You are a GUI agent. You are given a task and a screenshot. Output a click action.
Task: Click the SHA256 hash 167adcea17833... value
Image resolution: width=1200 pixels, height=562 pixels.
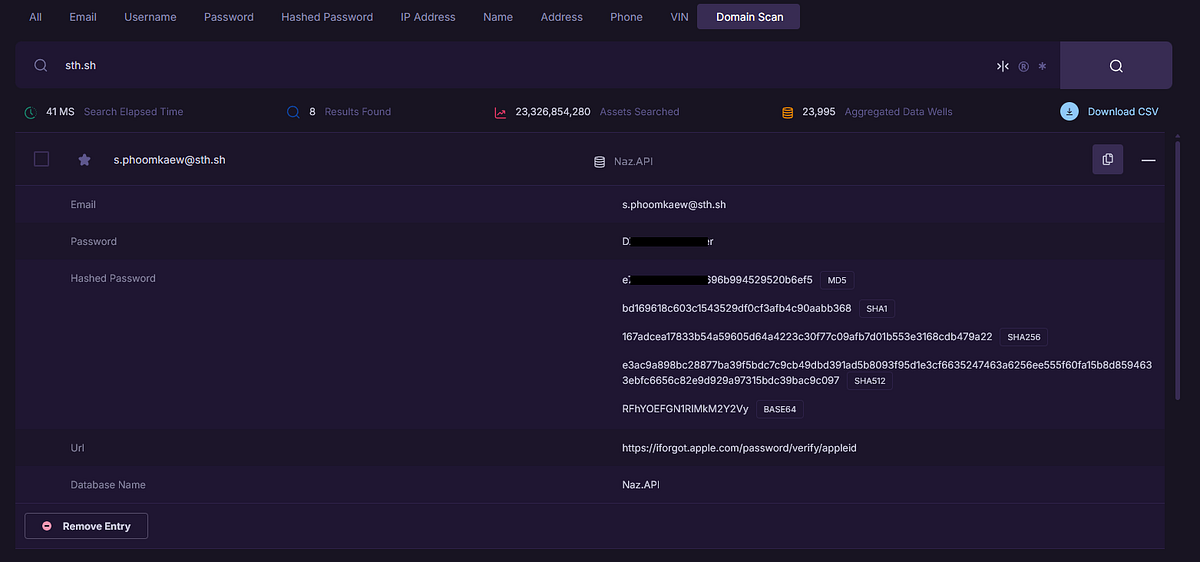tap(807, 337)
